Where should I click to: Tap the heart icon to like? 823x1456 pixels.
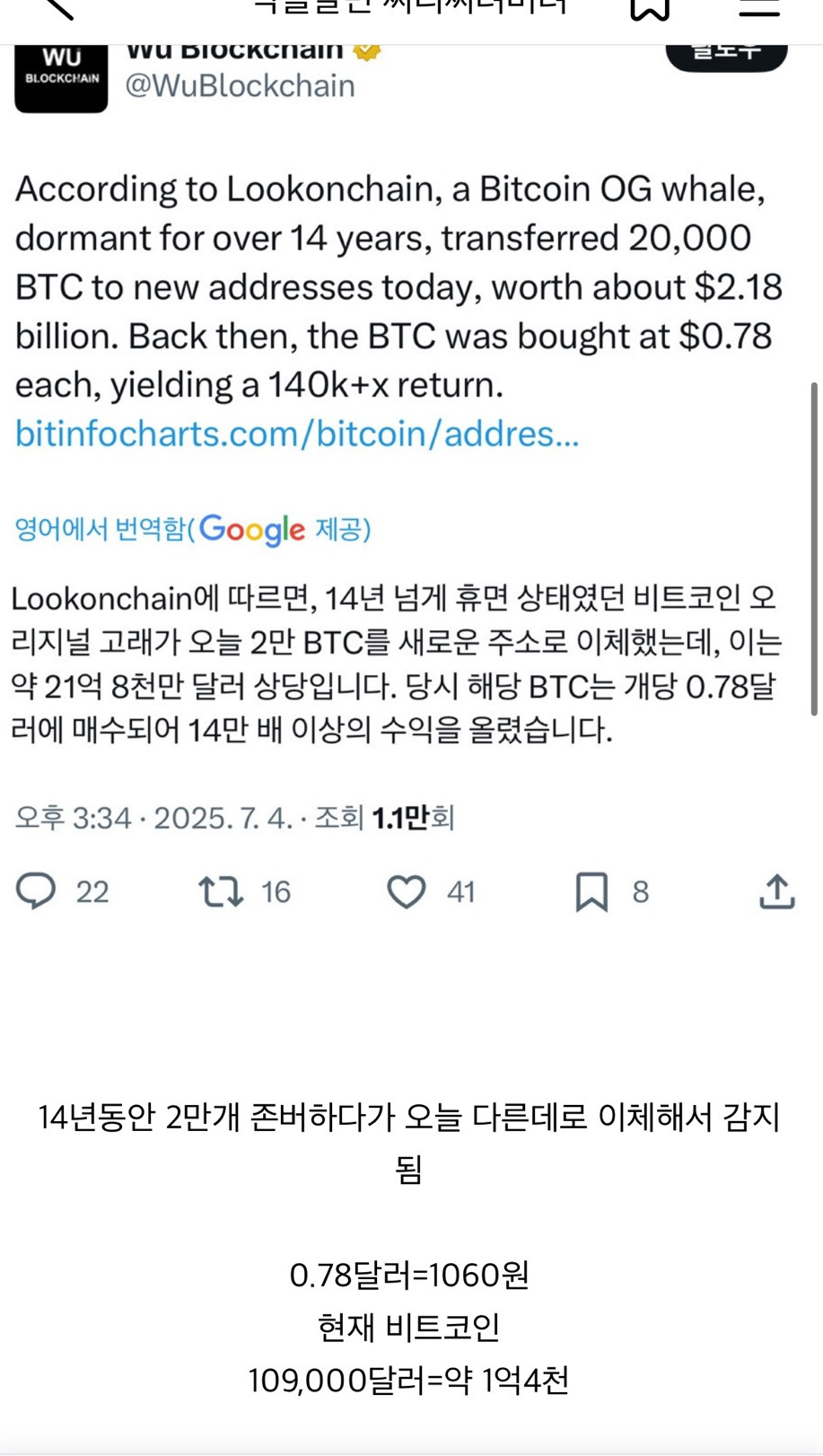(407, 891)
